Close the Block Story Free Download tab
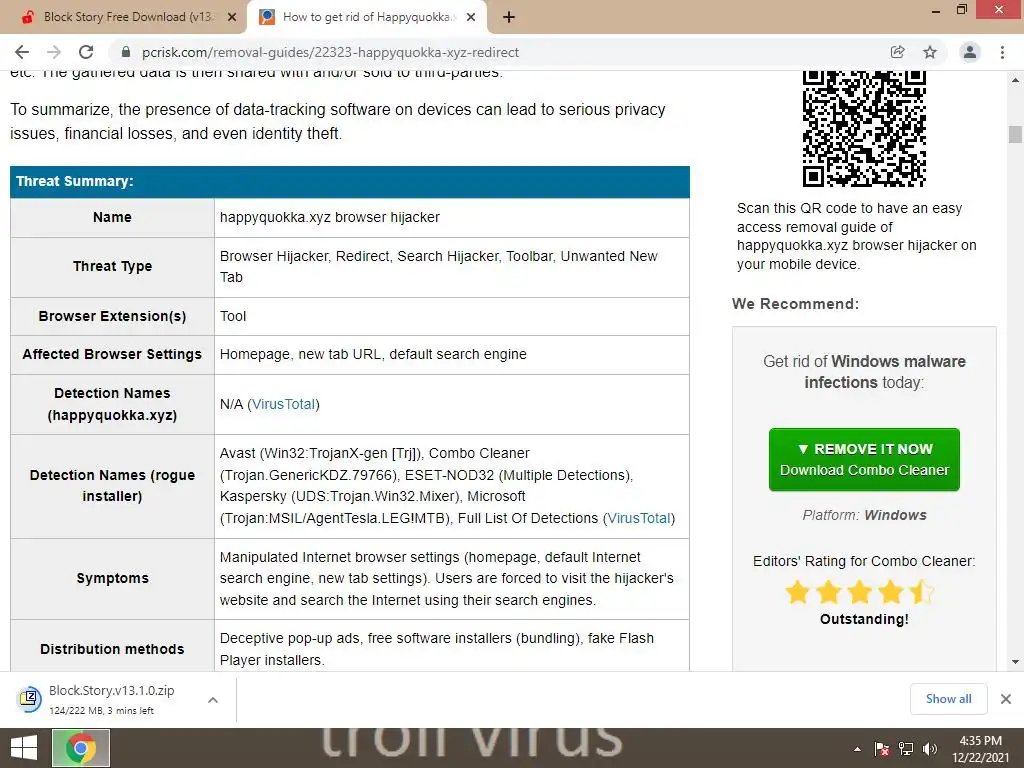The image size is (1024, 768). pyautogui.click(x=232, y=18)
